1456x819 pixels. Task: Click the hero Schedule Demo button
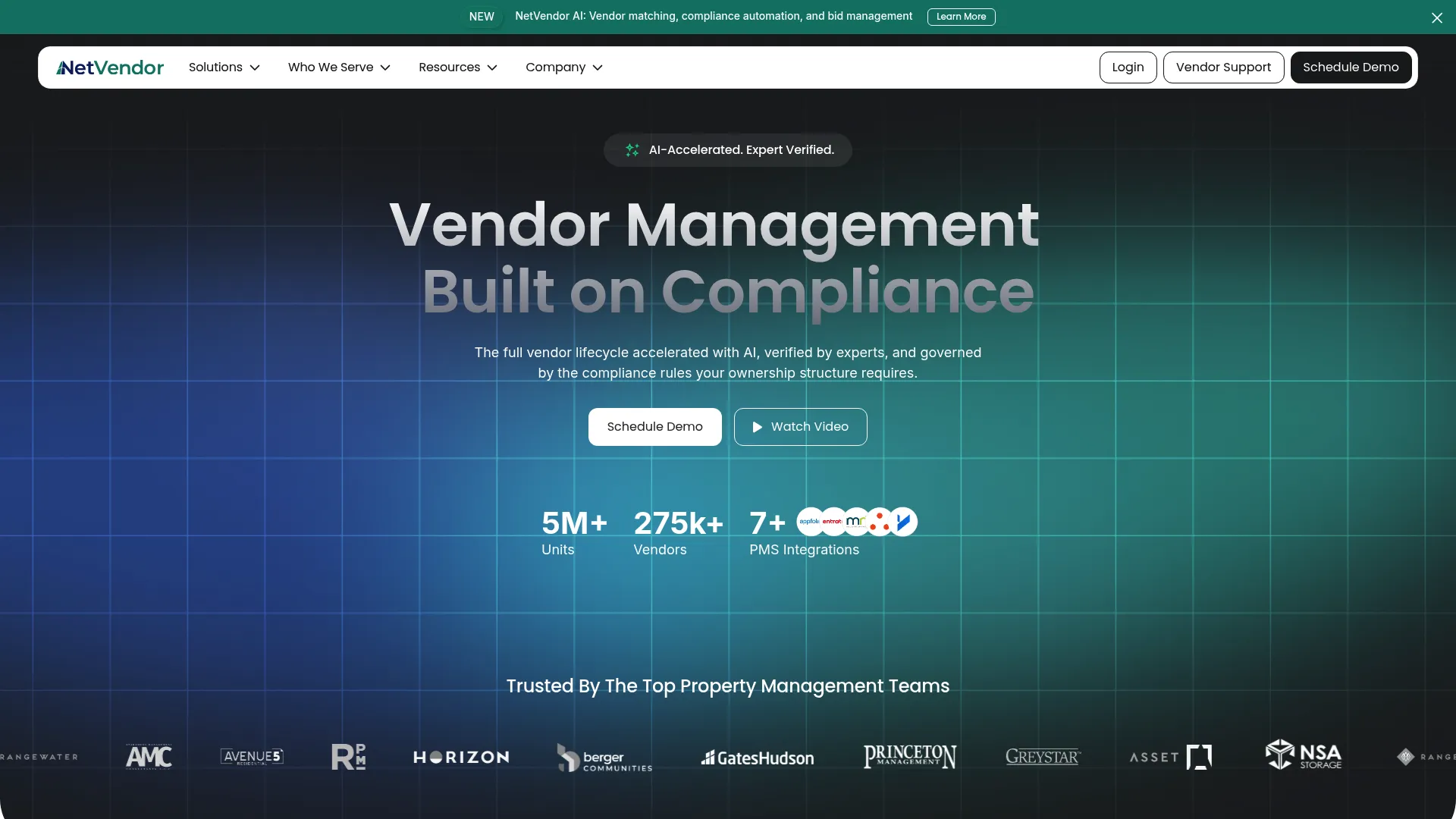(x=654, y=427)
